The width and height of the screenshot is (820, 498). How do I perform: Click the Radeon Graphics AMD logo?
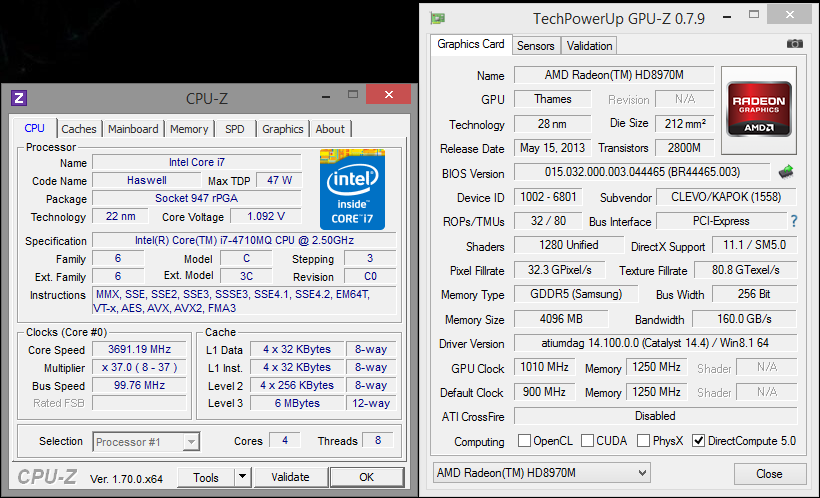(759, 109)
